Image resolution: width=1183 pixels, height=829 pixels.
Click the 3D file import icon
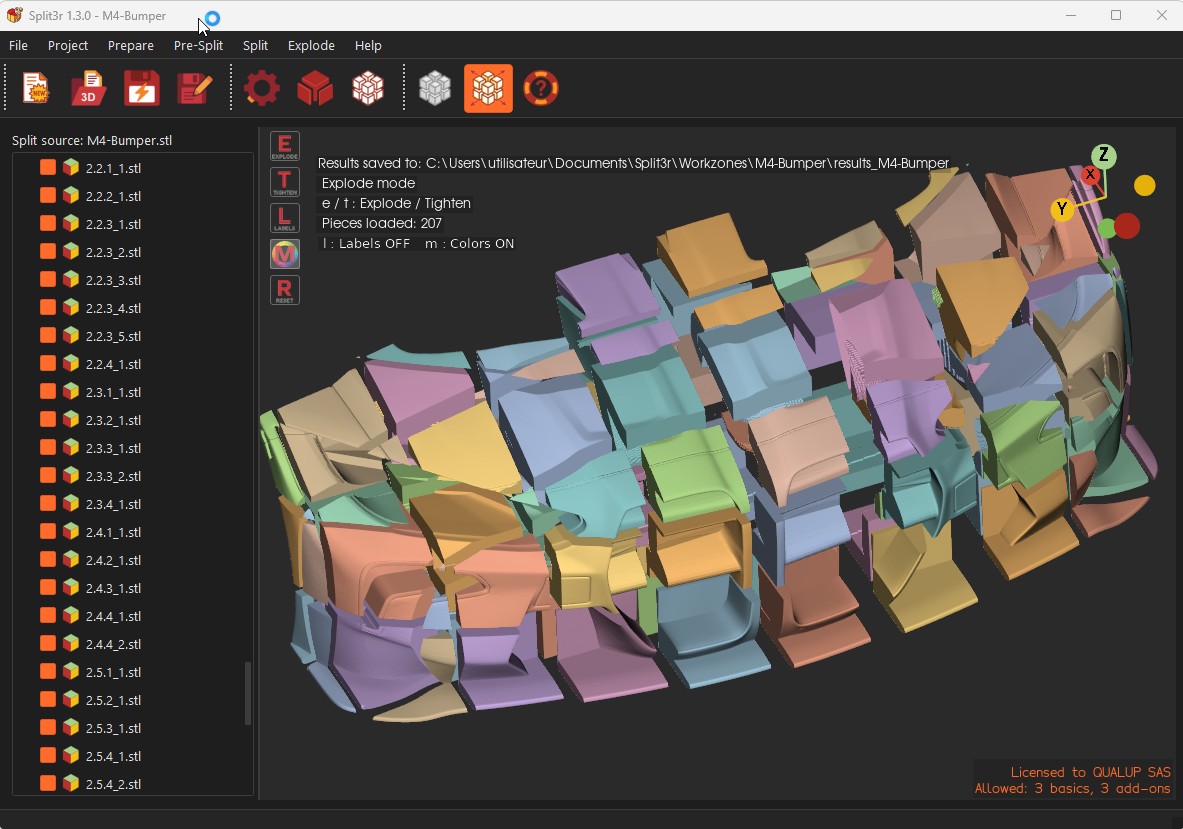88,88
